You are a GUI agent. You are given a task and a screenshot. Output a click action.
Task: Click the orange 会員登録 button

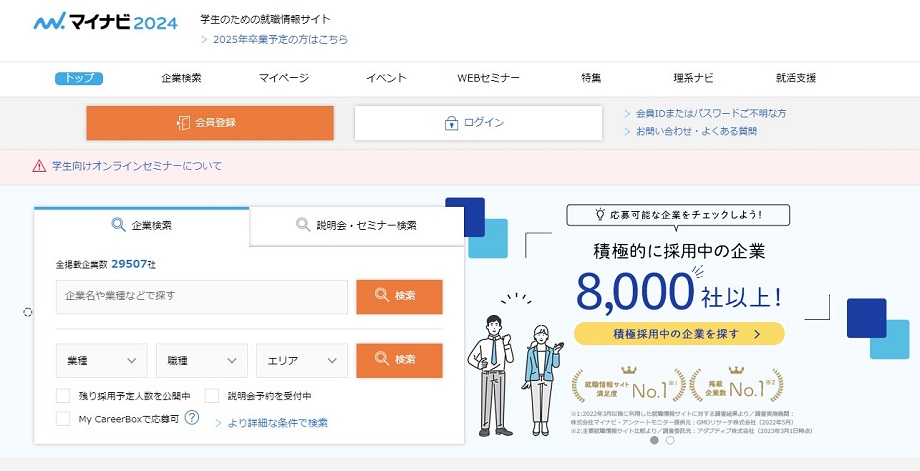tap(210, 123)
